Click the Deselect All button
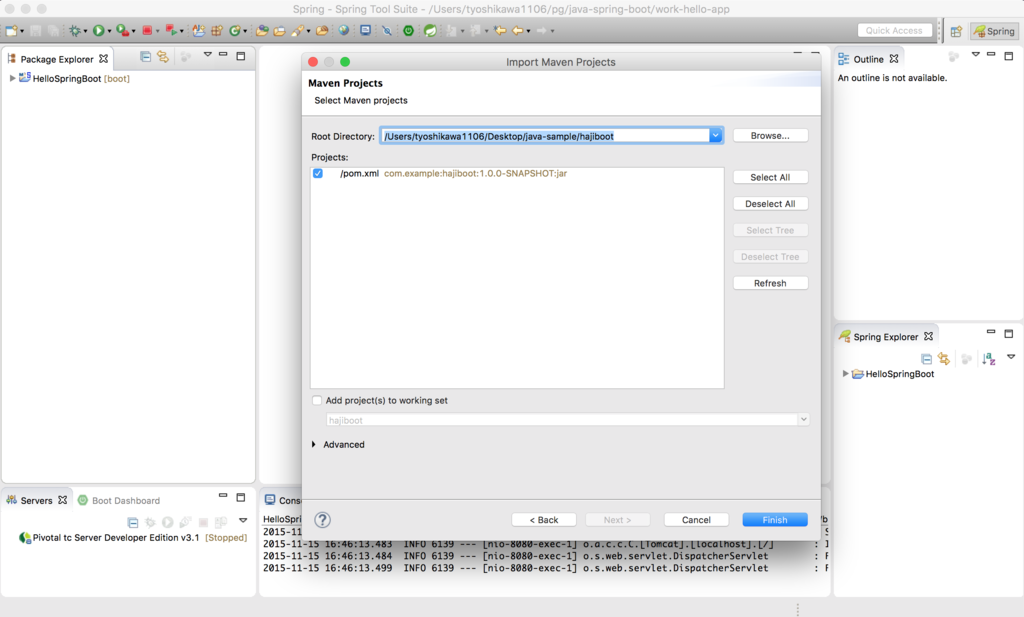The height and width of the screenshot is (617, 1024). [x=770, y=204]
